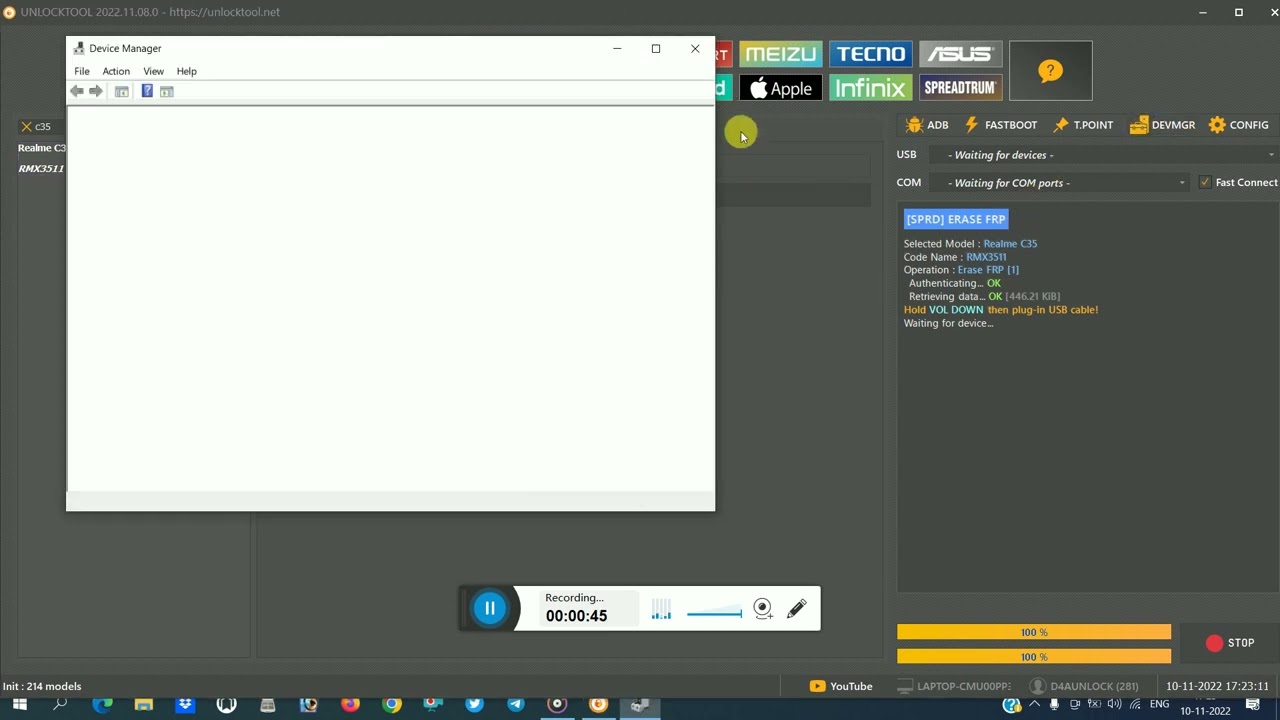
Task: Click the webcam icon in the recorder bar
Action: (763, 609)
